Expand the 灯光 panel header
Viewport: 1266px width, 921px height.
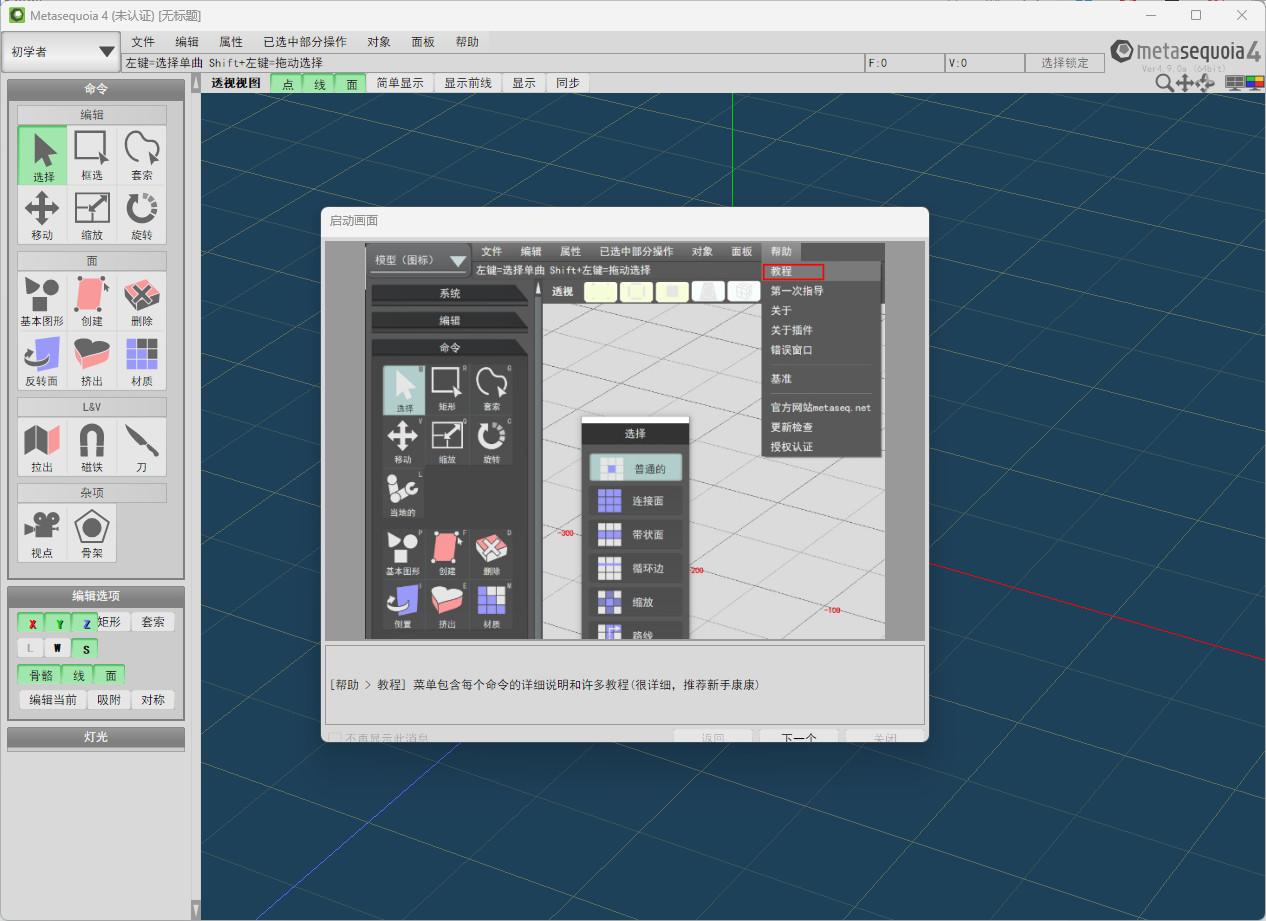(x=96, y=737)
